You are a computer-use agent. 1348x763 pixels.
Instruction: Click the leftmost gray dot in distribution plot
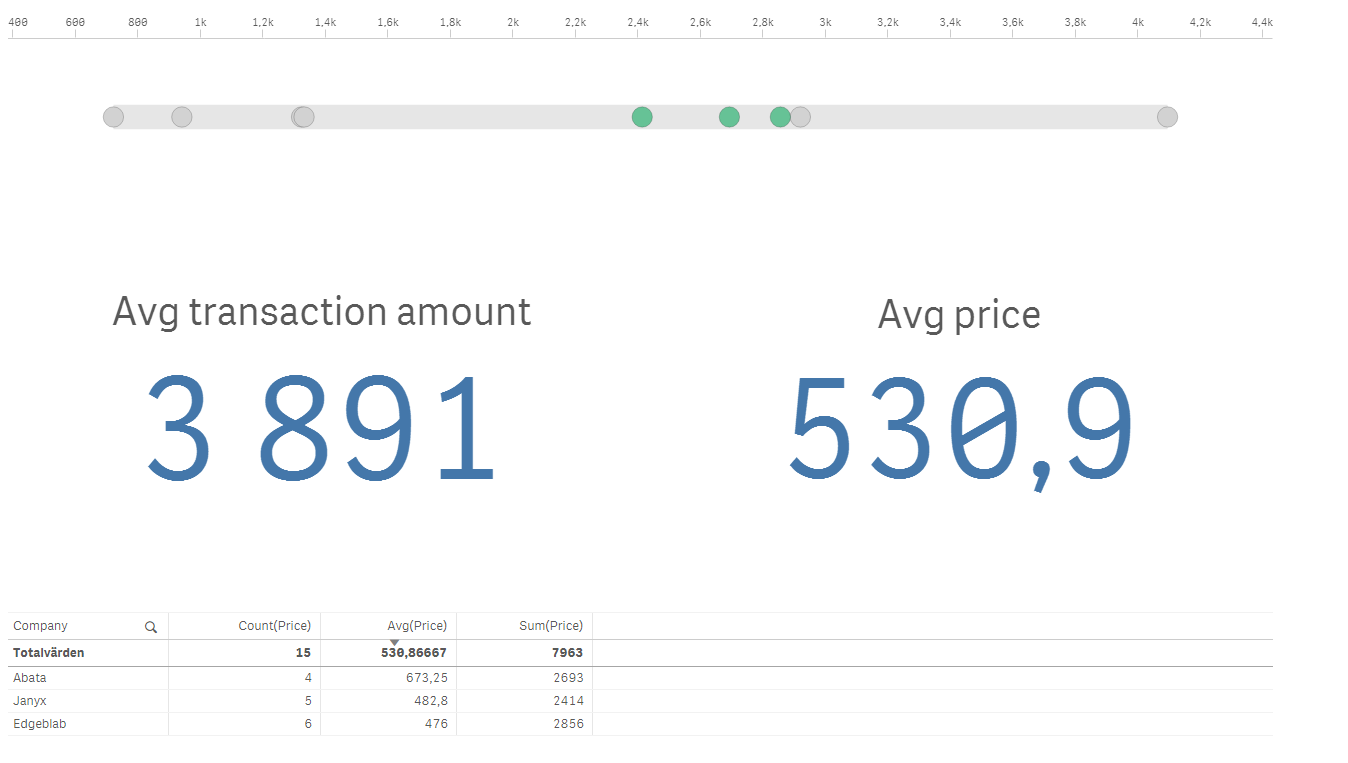tap(114, 117)
